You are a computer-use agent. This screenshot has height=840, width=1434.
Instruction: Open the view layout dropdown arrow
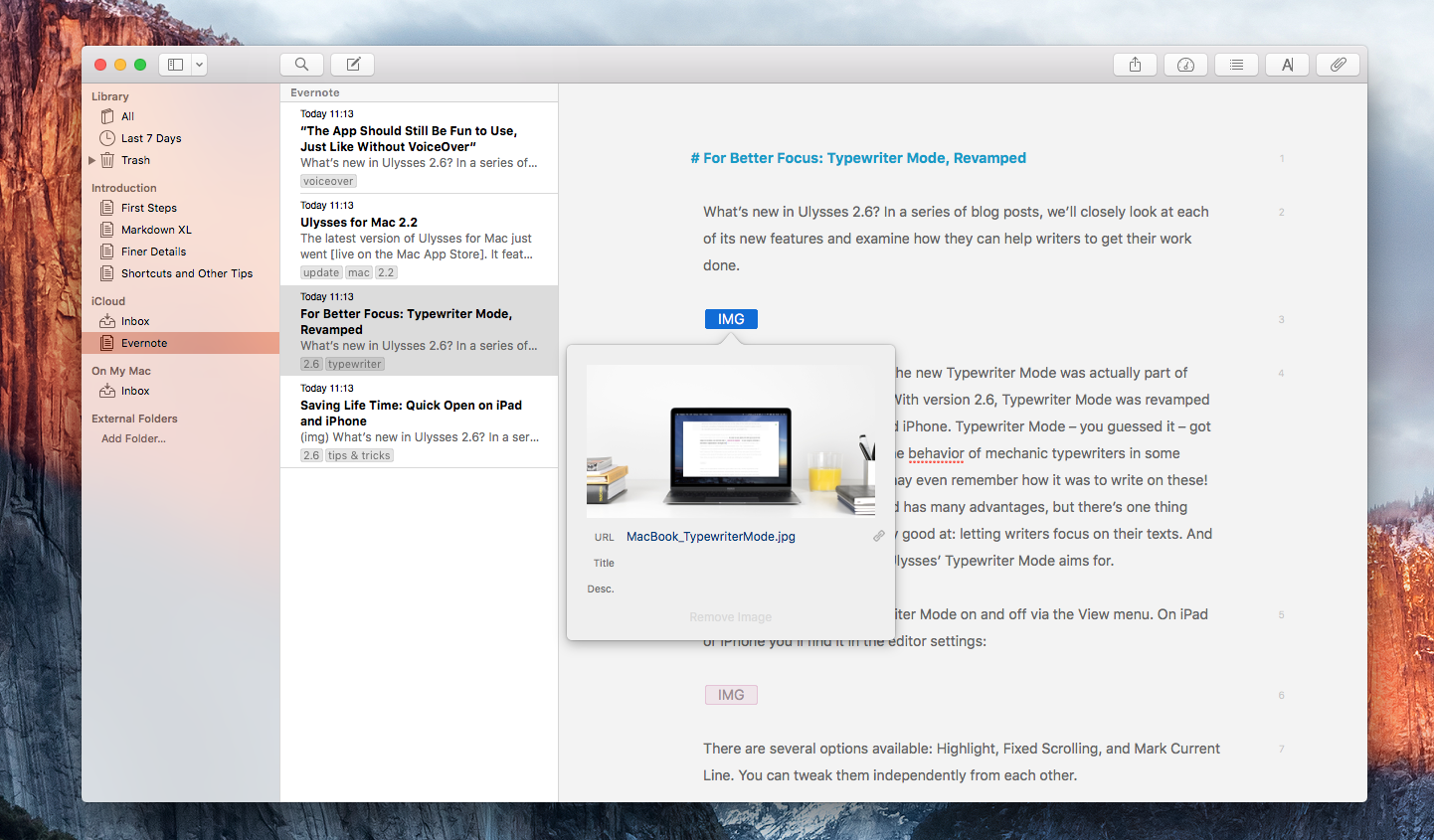199,65
